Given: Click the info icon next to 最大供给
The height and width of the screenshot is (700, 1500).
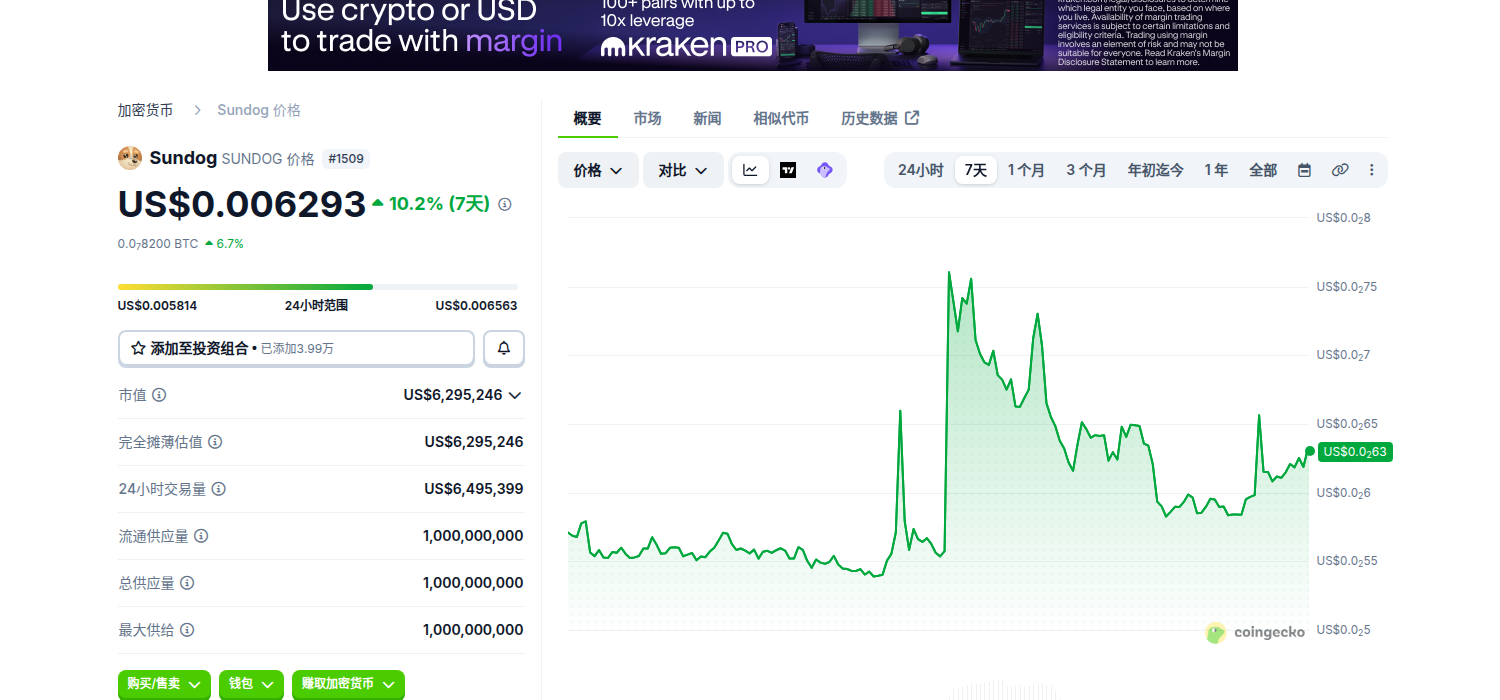Looking at the screenshot, I should tap(187, 630).
